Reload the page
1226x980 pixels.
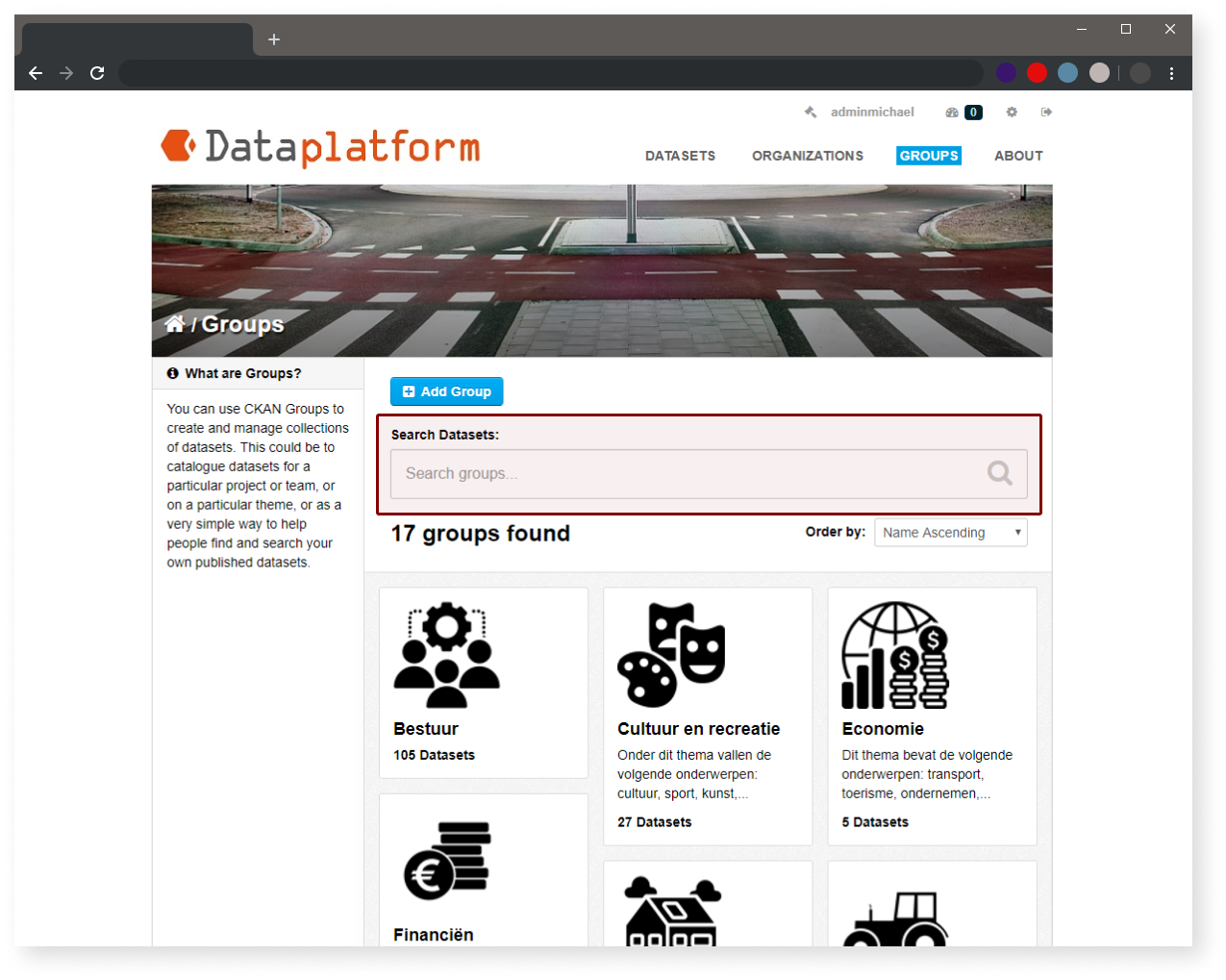click(97, 73)
